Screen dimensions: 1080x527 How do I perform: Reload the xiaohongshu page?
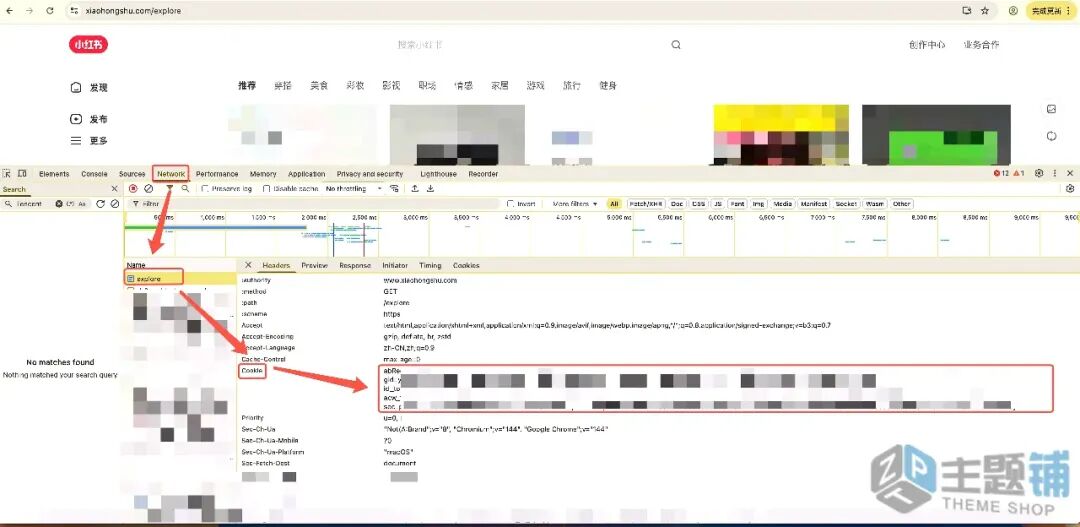[x=50, y=11]
